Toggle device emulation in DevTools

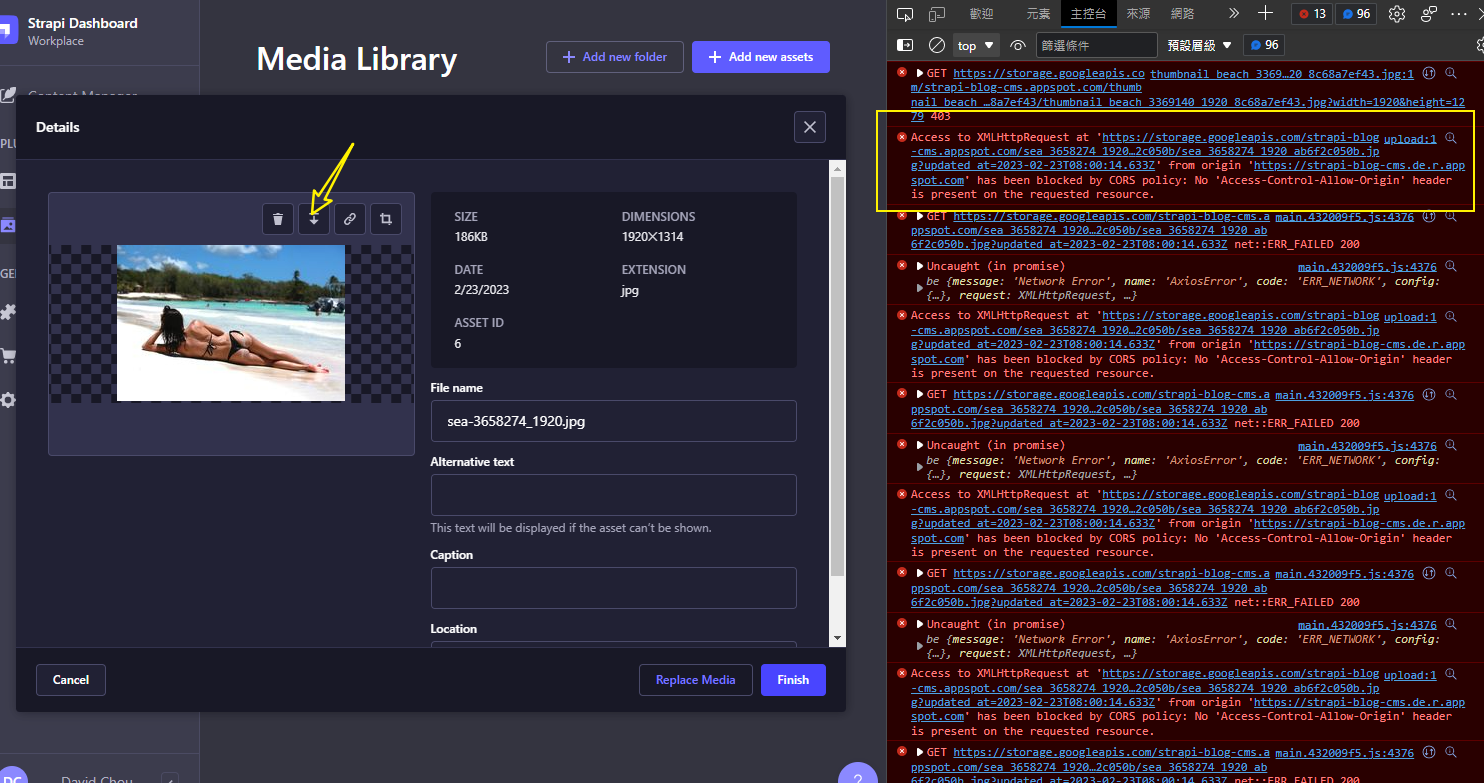click(937, 14)
